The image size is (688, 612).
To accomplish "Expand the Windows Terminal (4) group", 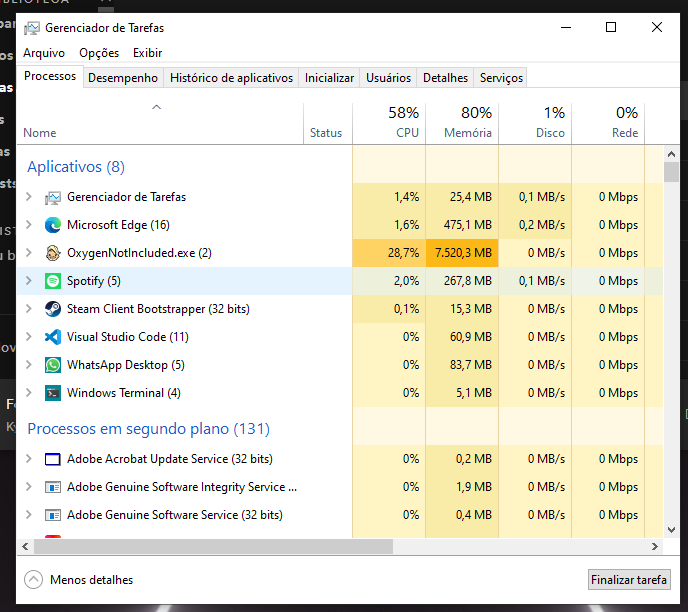I will [29, 393].
